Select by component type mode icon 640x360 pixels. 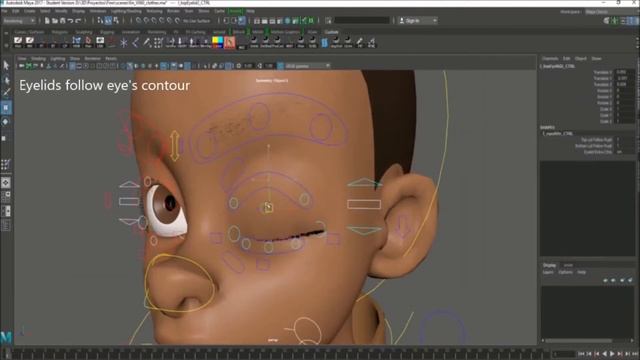[x=116, y=20]
